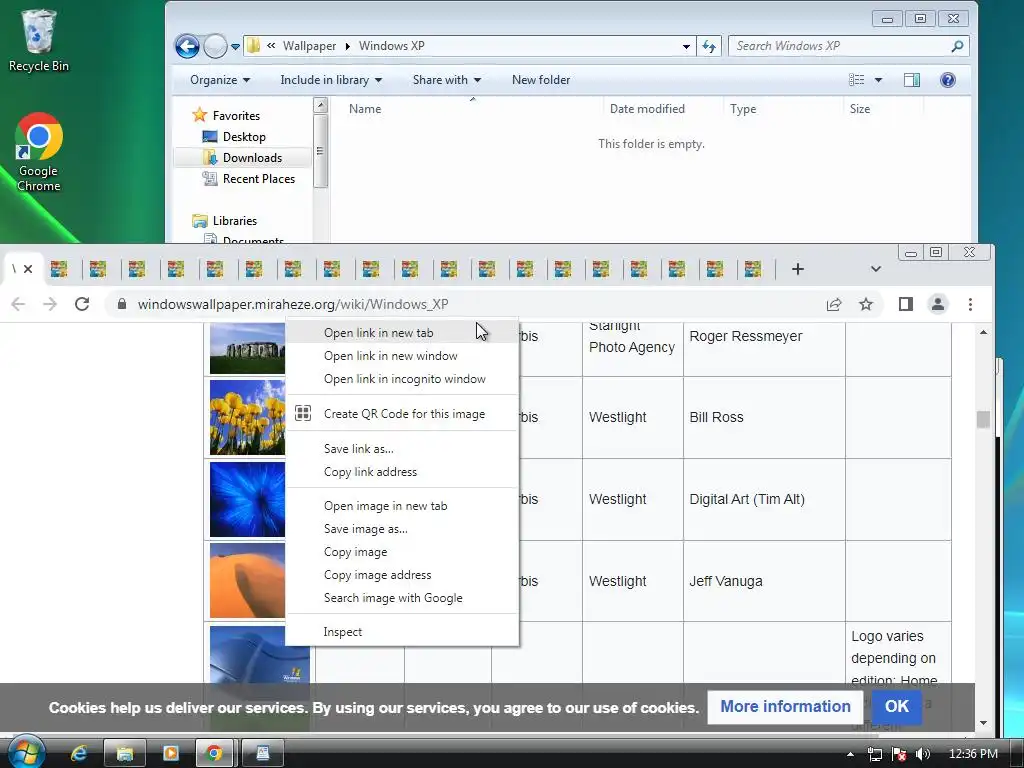1024x768 pixels.
Task: Select Copy link address
Action: (x=402, y=472)
